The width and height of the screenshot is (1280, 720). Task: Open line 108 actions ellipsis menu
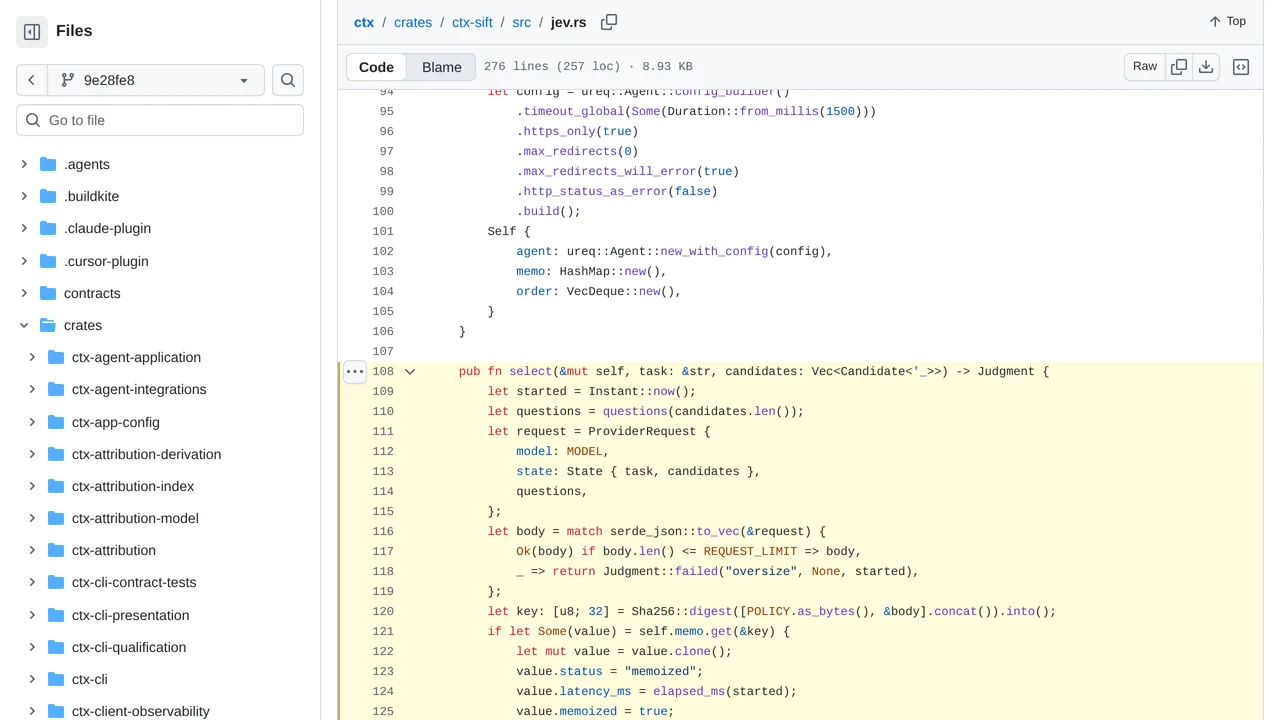pos(355,371)
